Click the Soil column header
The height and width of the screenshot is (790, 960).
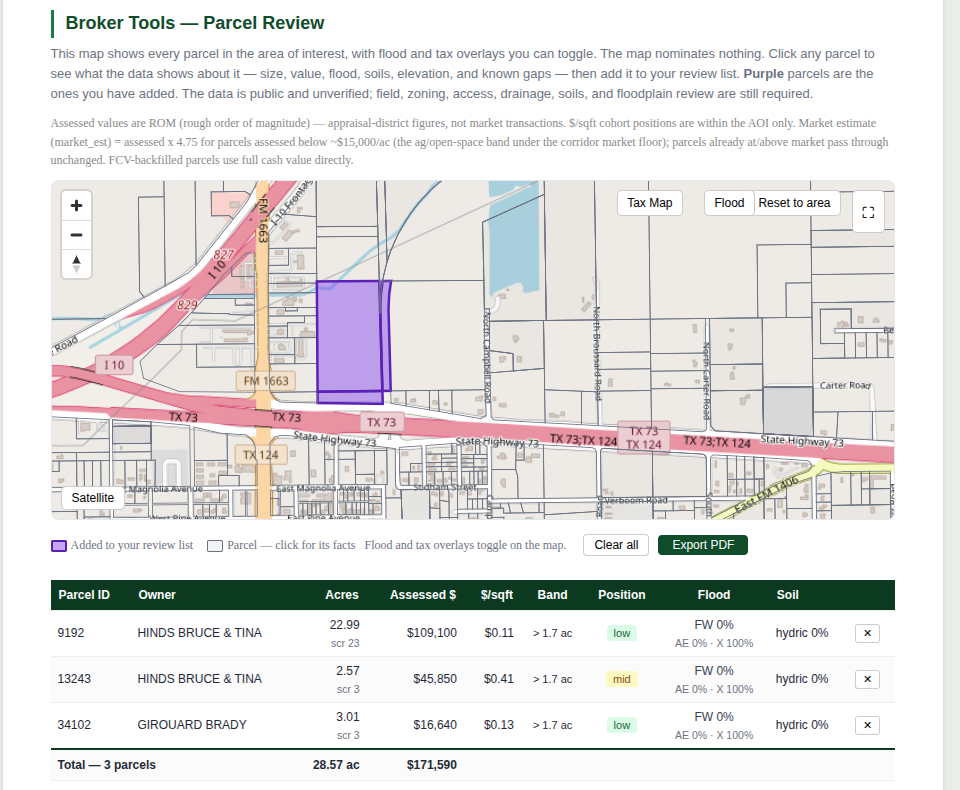pyautogui.click(x=787, y=595)
